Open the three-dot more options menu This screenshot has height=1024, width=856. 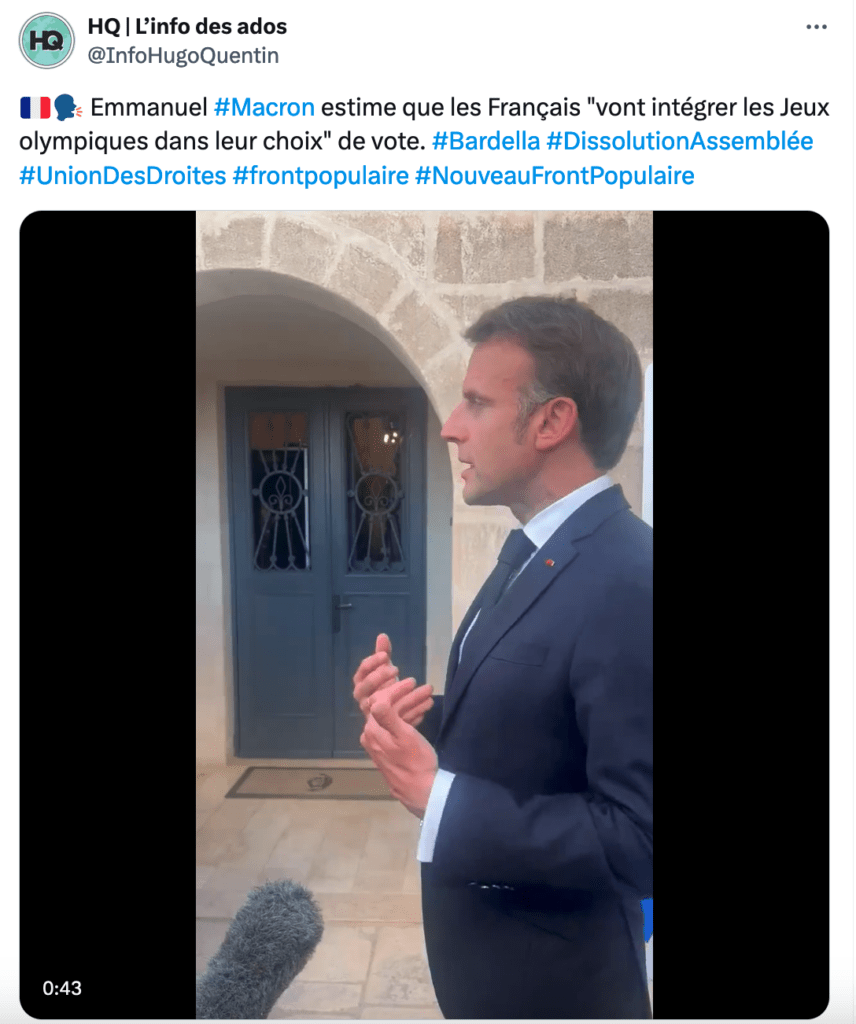click(x=816, y=27)
